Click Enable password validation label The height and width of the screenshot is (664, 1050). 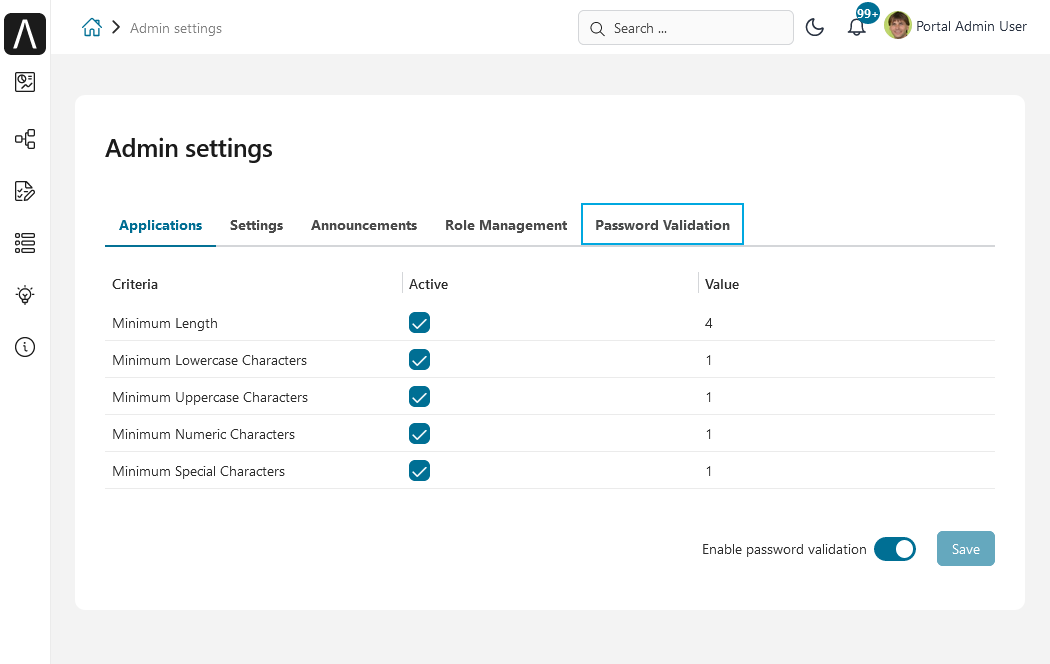point(784,549)
